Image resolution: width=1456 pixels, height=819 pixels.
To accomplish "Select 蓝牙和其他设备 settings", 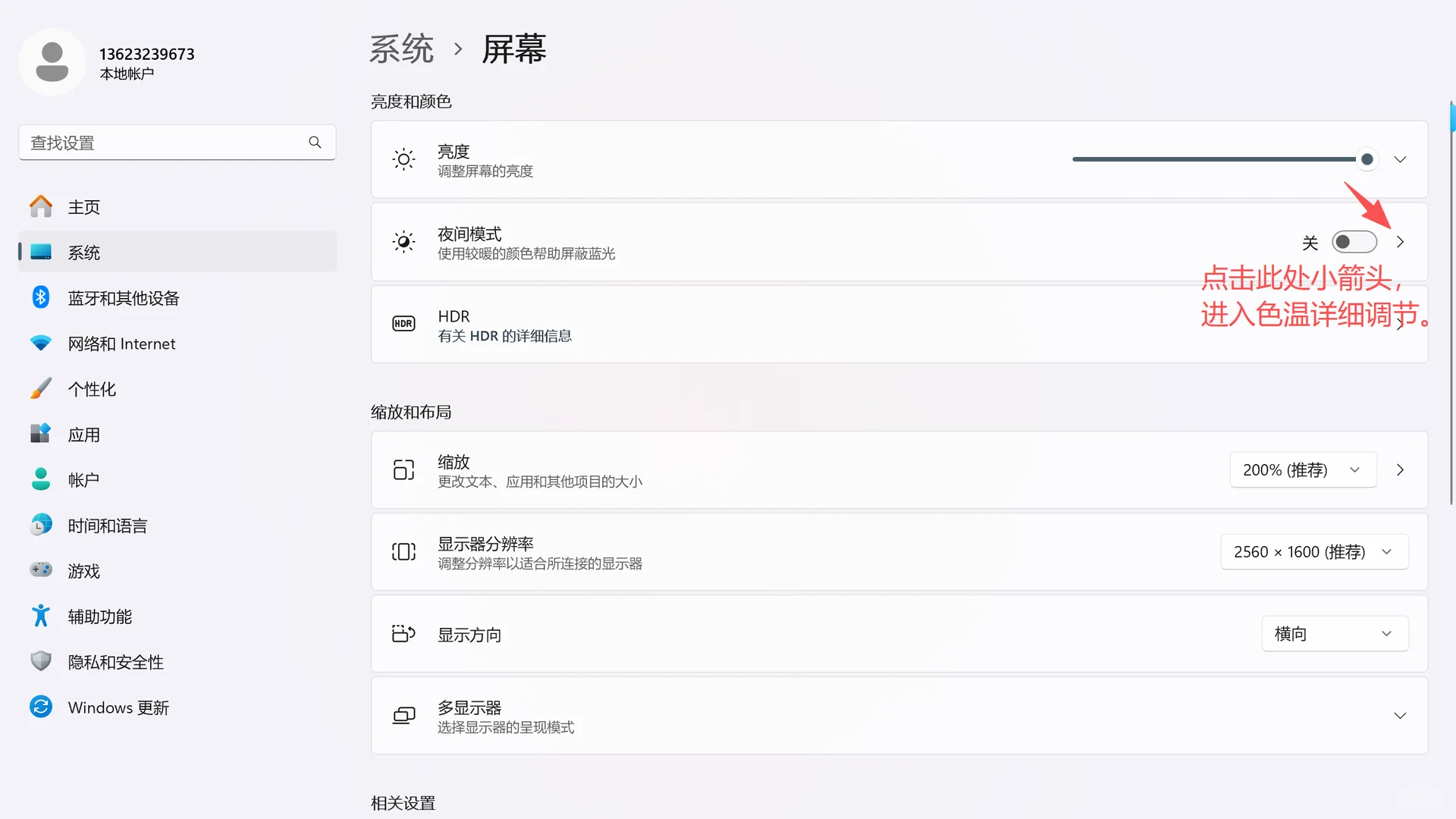I will (x=124, y=297).
